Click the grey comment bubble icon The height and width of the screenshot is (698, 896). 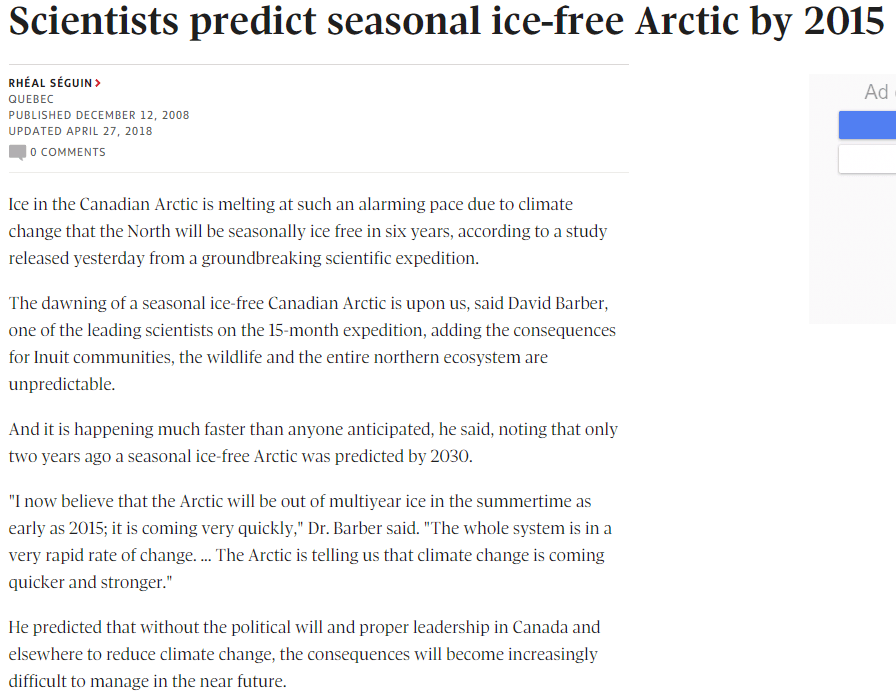pos(17,152)
